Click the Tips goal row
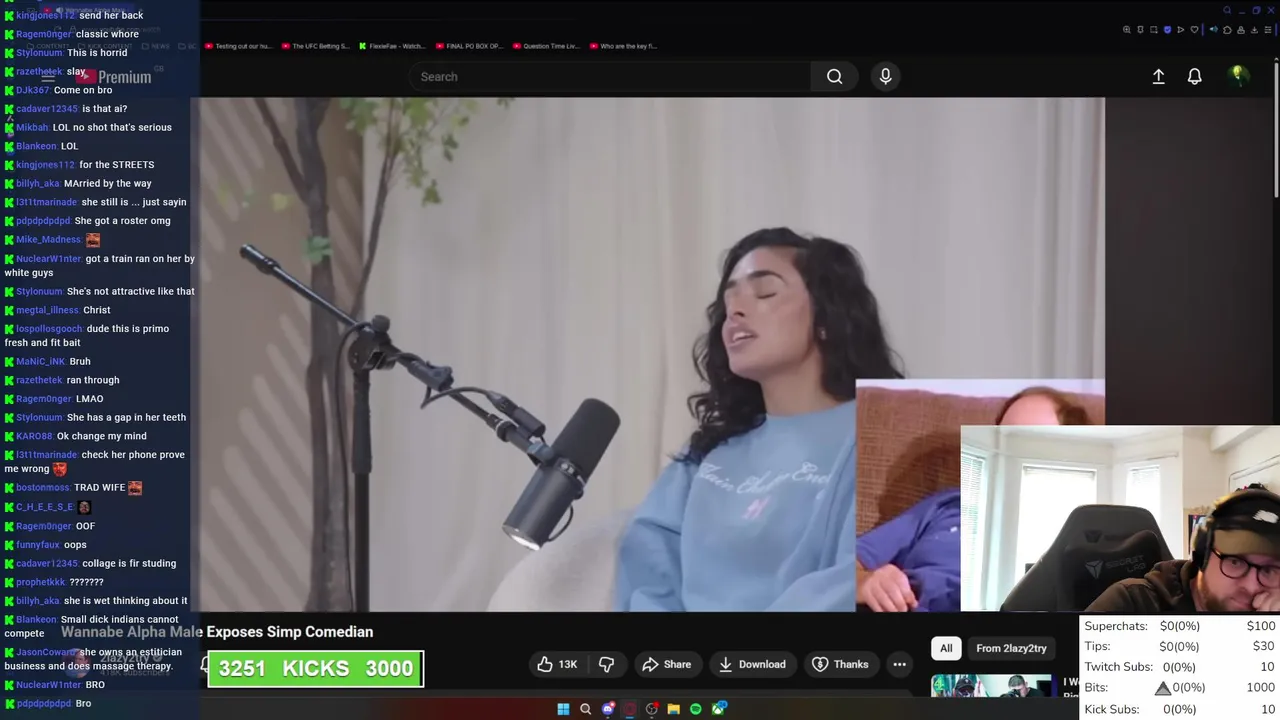The height and width of the screenshot is (720, 1280). [x=1180, y=646]
